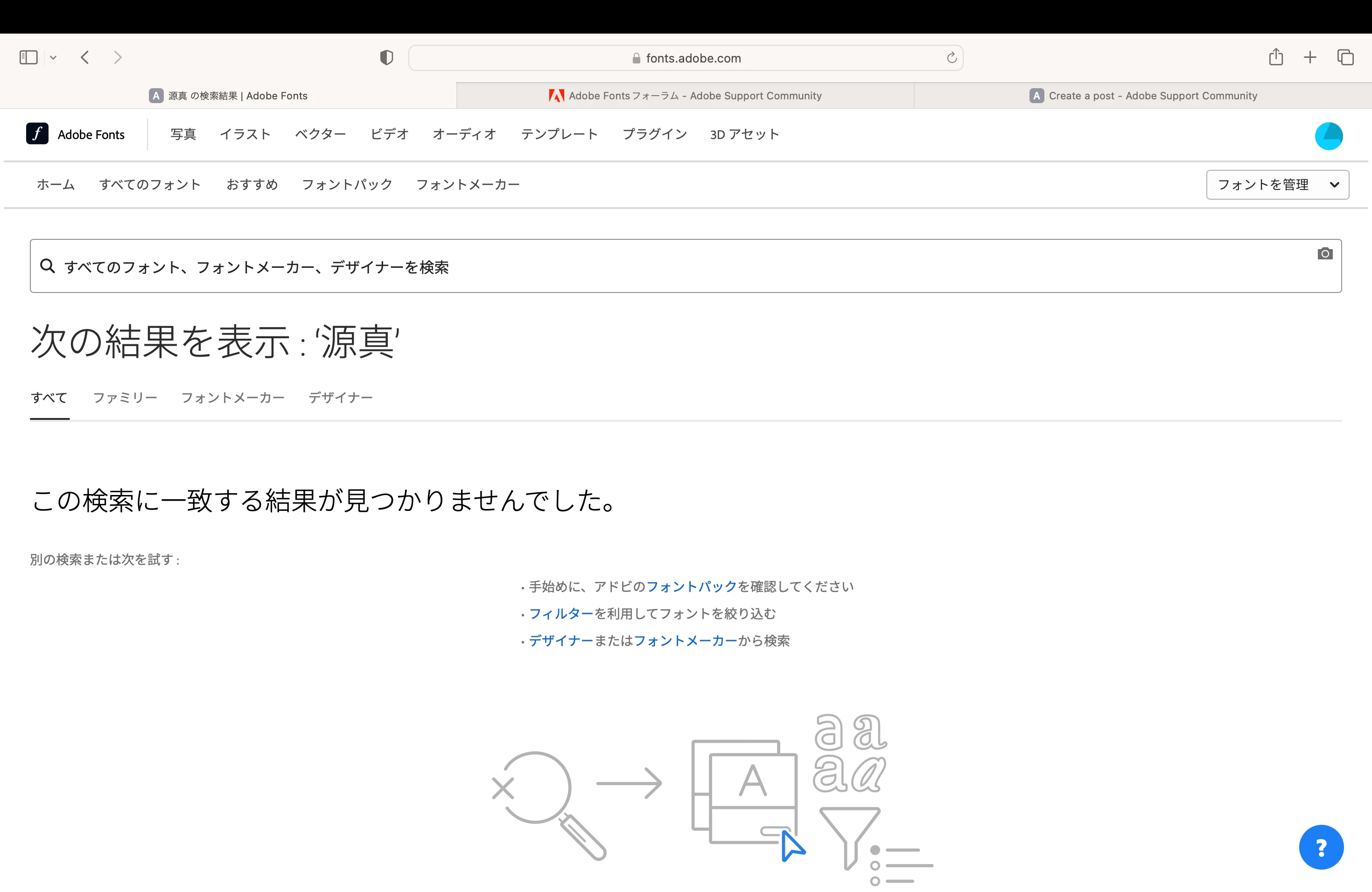Click the Adobe Fonts logo icon
Viewport: 1372px width, 892px height.
37,134
